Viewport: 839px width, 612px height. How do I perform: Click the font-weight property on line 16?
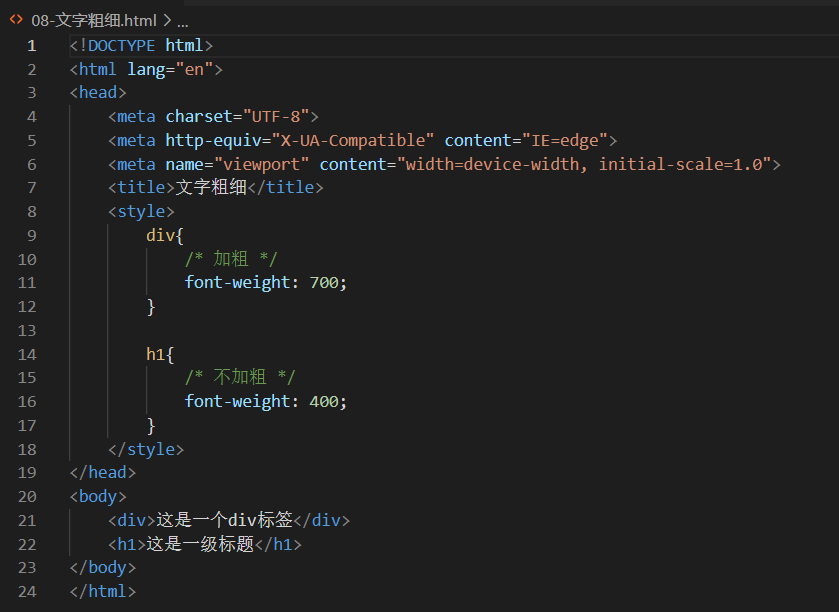237,401
